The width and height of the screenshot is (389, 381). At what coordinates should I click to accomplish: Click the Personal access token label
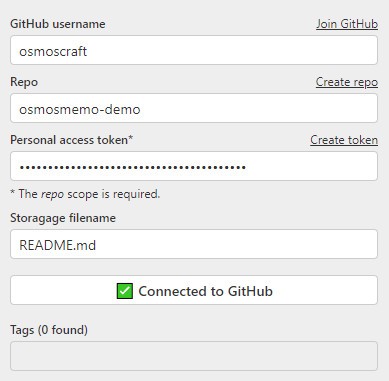pos(72,140)
